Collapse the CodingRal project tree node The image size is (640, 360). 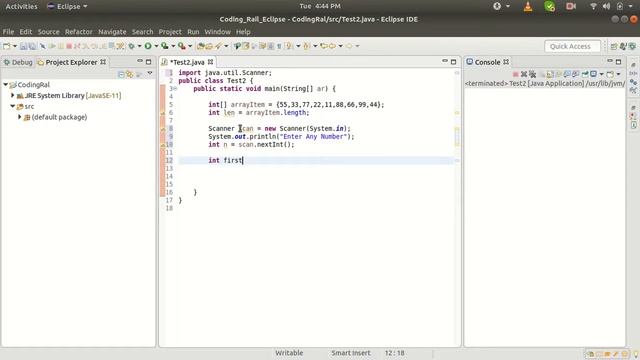(x=6, y=84)
